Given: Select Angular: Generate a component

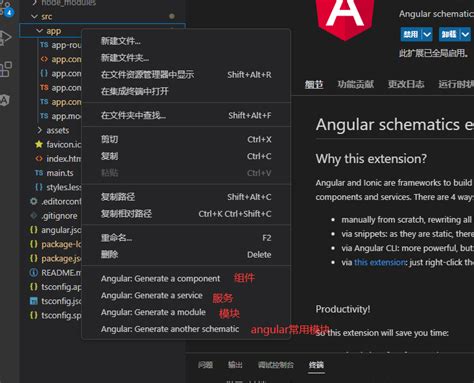Looking at the screenshot, I should (x=186, y=278).
